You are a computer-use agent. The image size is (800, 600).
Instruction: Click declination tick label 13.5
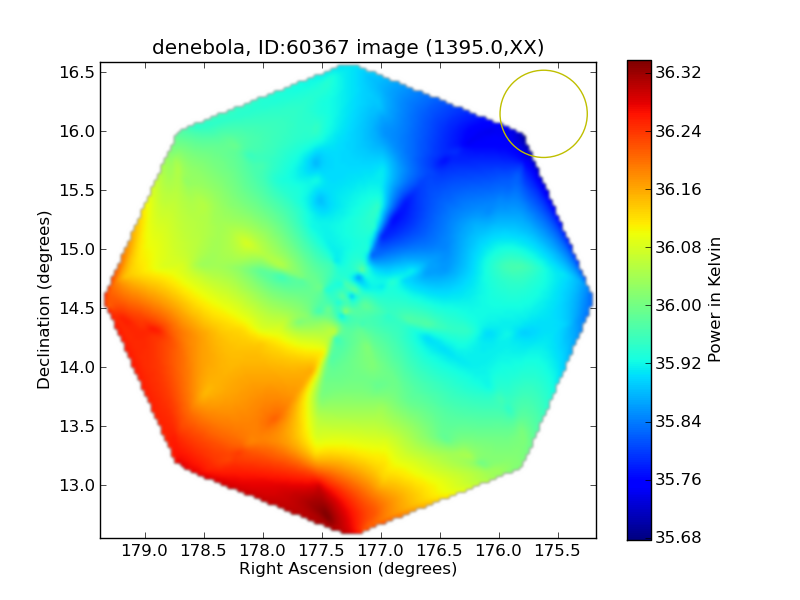(77, 427)
